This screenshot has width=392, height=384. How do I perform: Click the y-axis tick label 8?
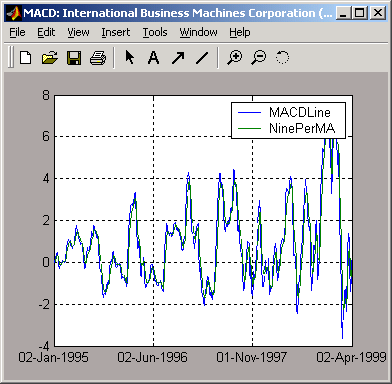(46, 95)
